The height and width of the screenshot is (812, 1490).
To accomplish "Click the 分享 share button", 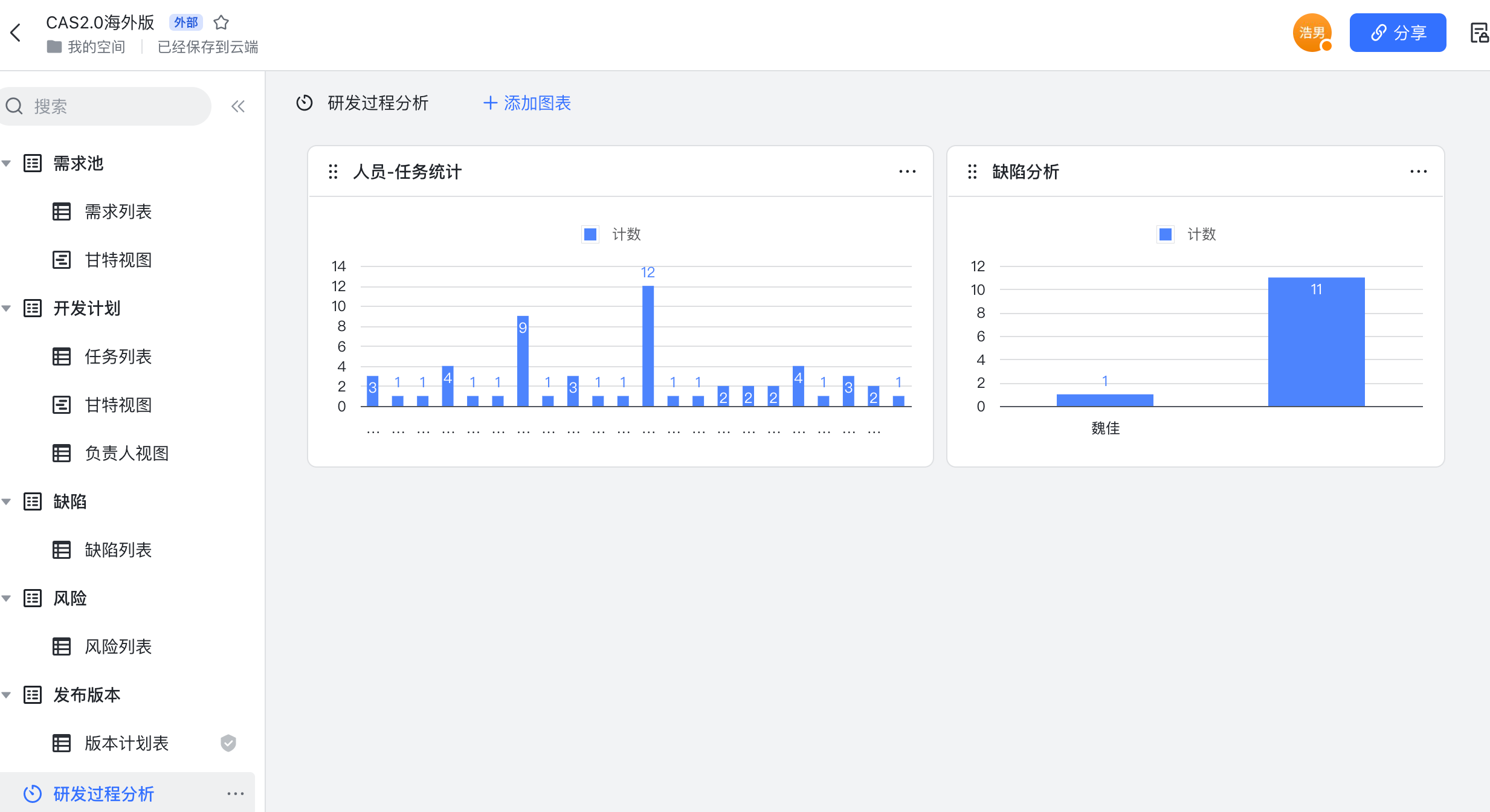I will click(x=1398, y=33).
